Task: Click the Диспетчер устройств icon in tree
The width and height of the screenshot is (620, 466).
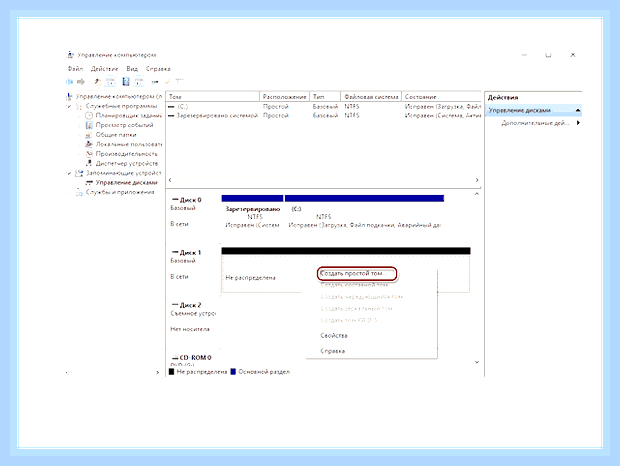Action: tap(89, 163)
